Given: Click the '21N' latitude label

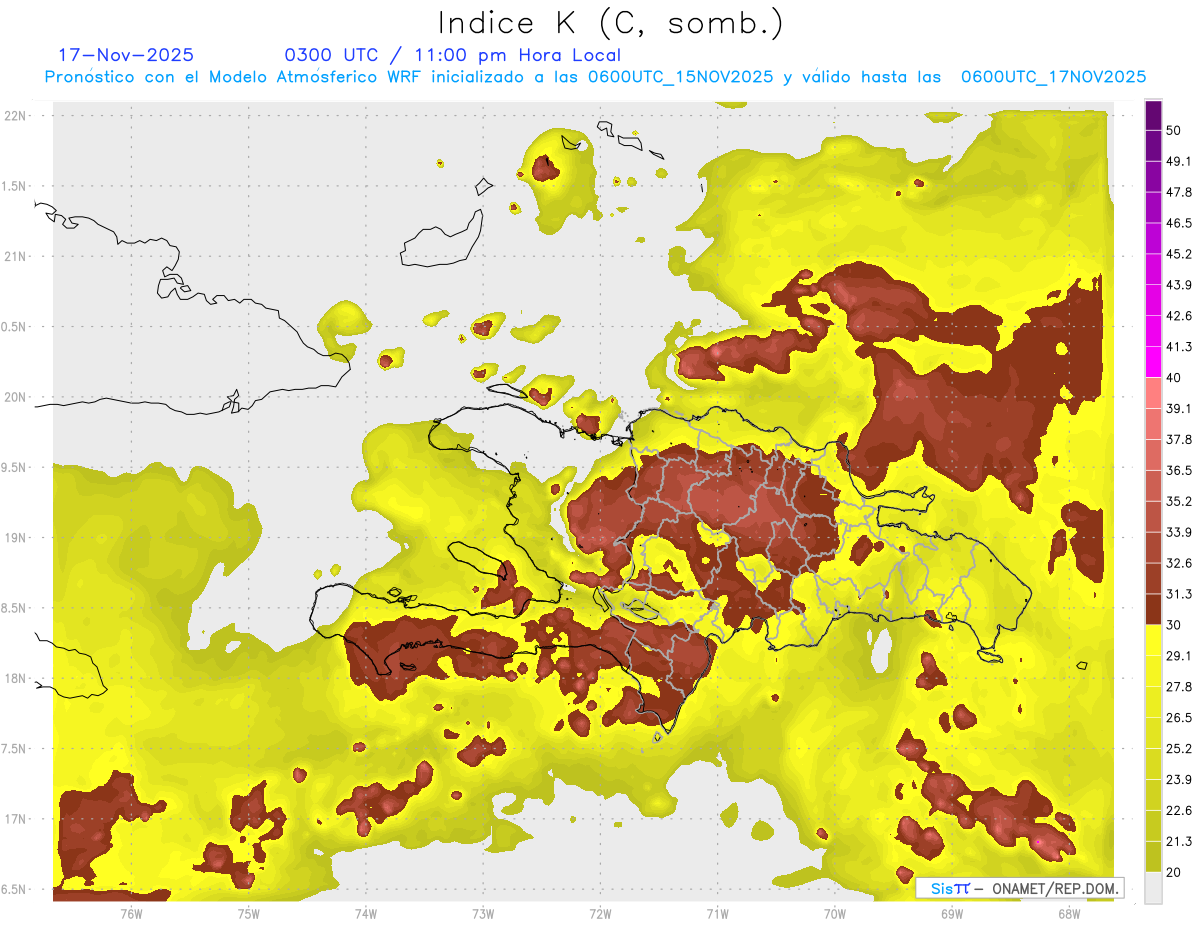Looking at the screenshot, I should point(17,256).
